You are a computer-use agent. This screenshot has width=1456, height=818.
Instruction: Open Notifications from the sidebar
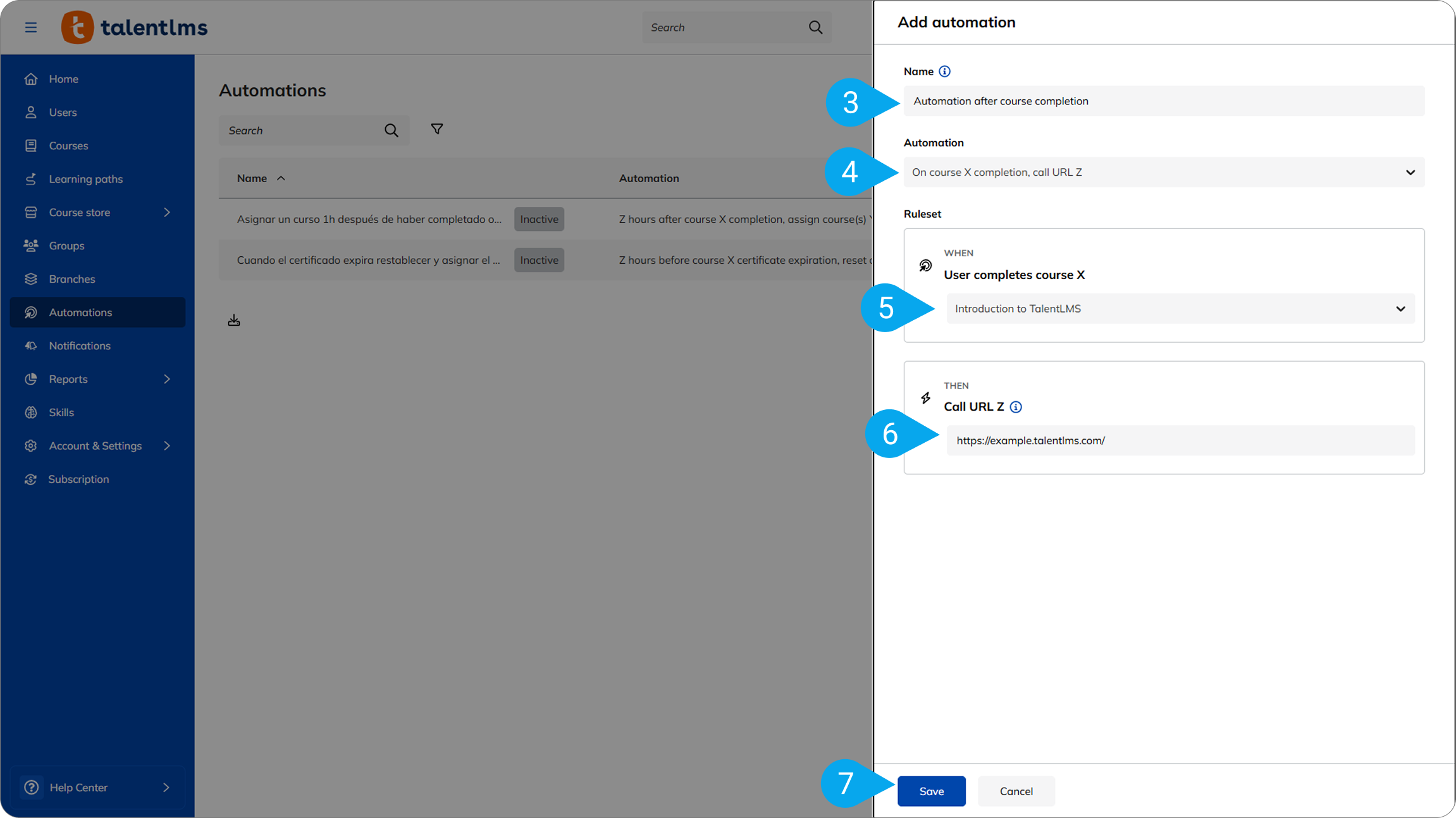[80, 345]
